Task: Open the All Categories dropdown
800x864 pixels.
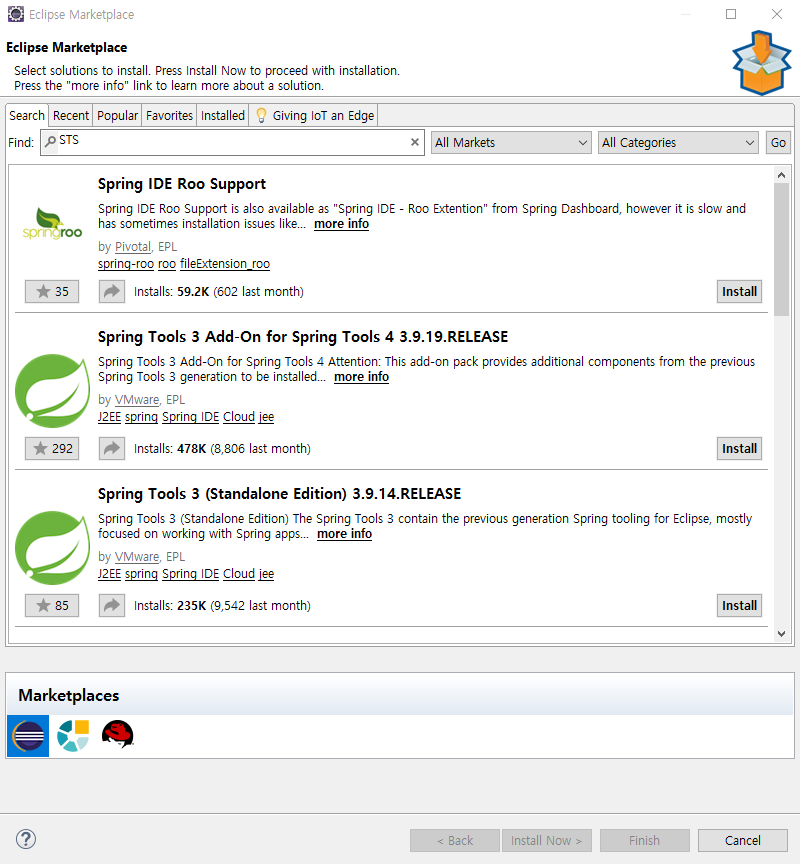Action: coord(678,143)
